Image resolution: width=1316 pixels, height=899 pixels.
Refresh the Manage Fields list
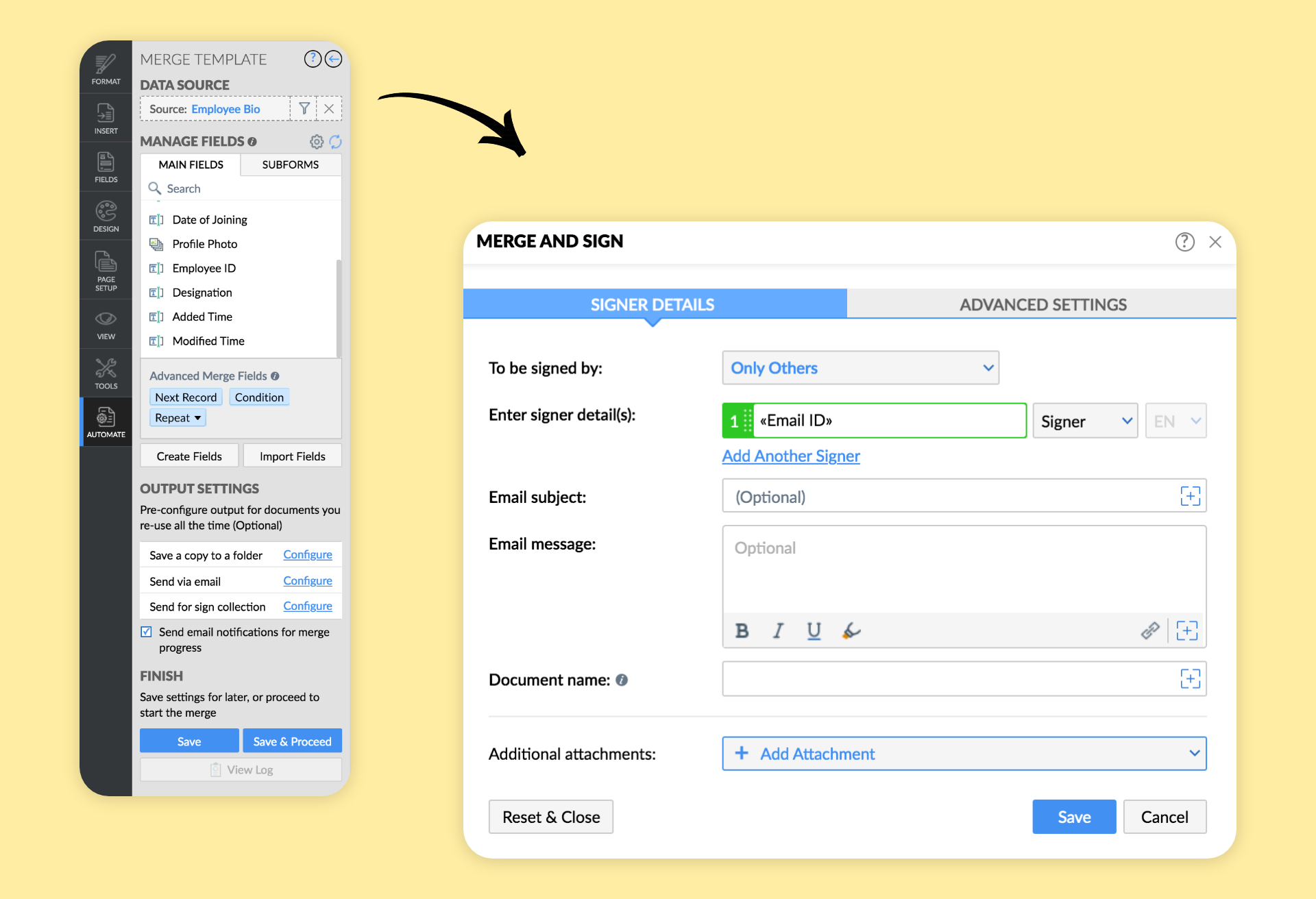coord(335,142)
